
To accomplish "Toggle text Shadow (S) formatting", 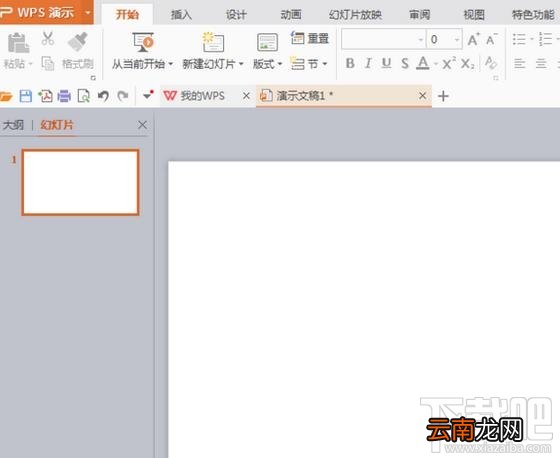I will (x=404, y=64).
